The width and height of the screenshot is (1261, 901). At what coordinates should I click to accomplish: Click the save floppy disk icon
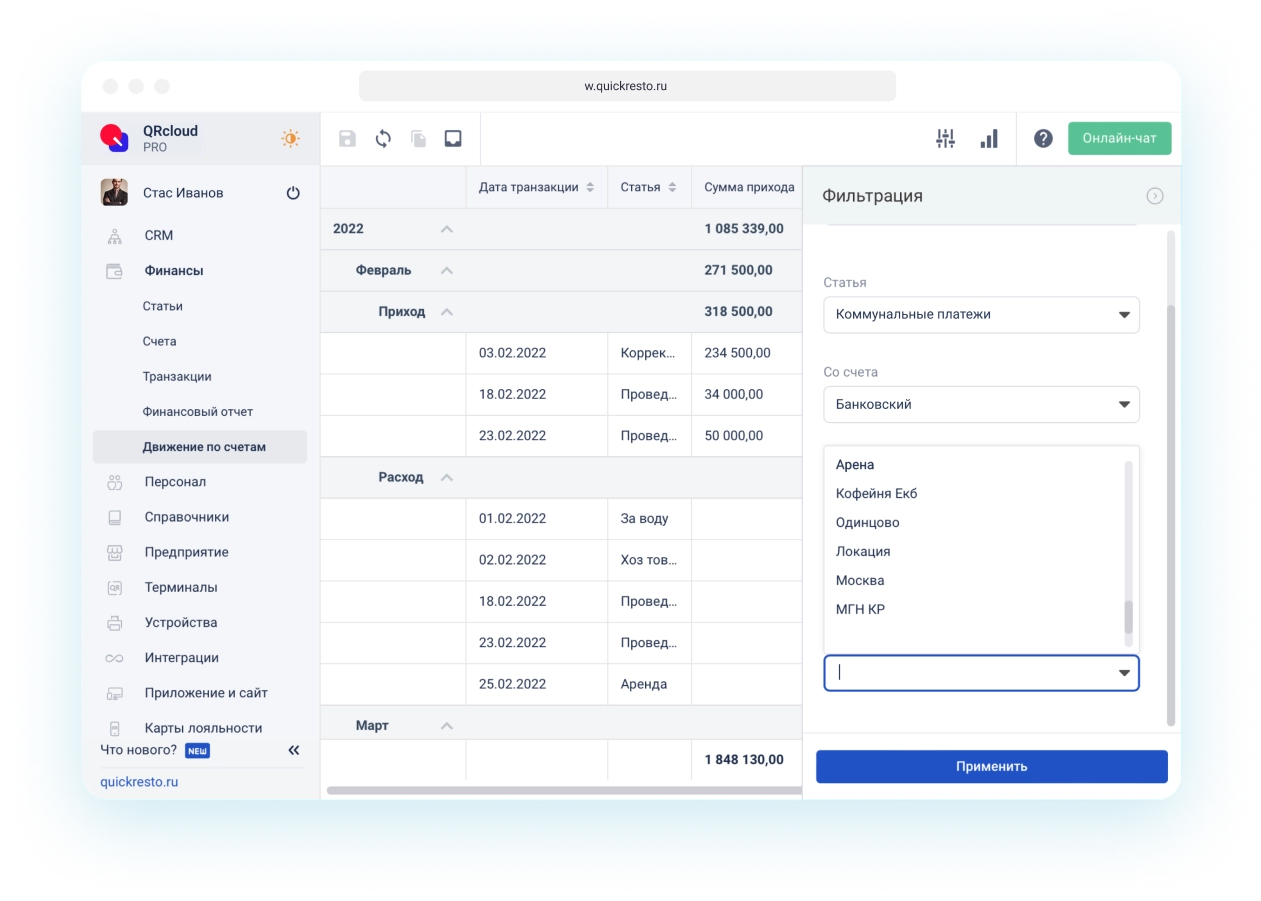click(347, 139)
